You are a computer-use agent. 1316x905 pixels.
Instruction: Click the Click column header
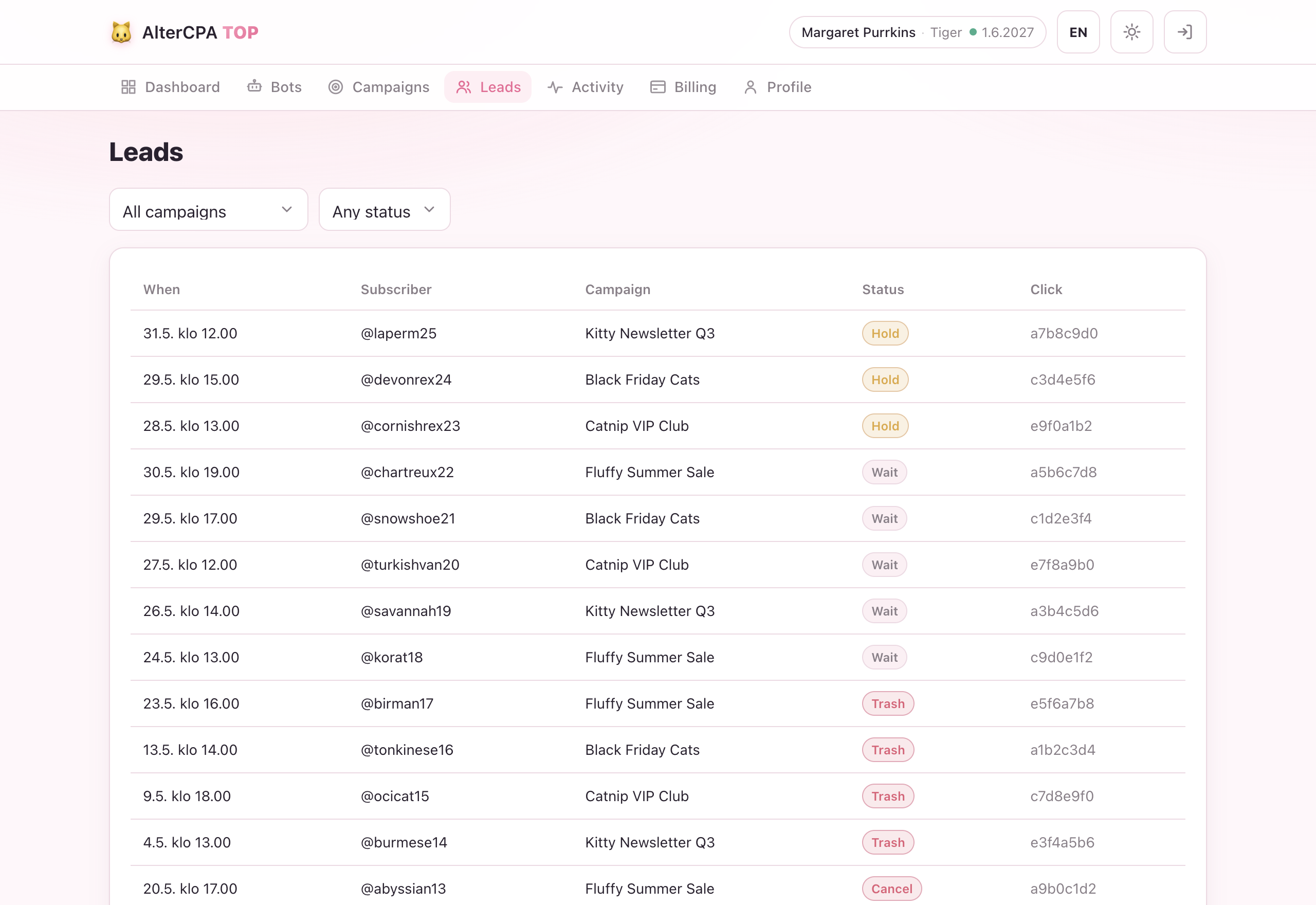[x=1046, y=289]
